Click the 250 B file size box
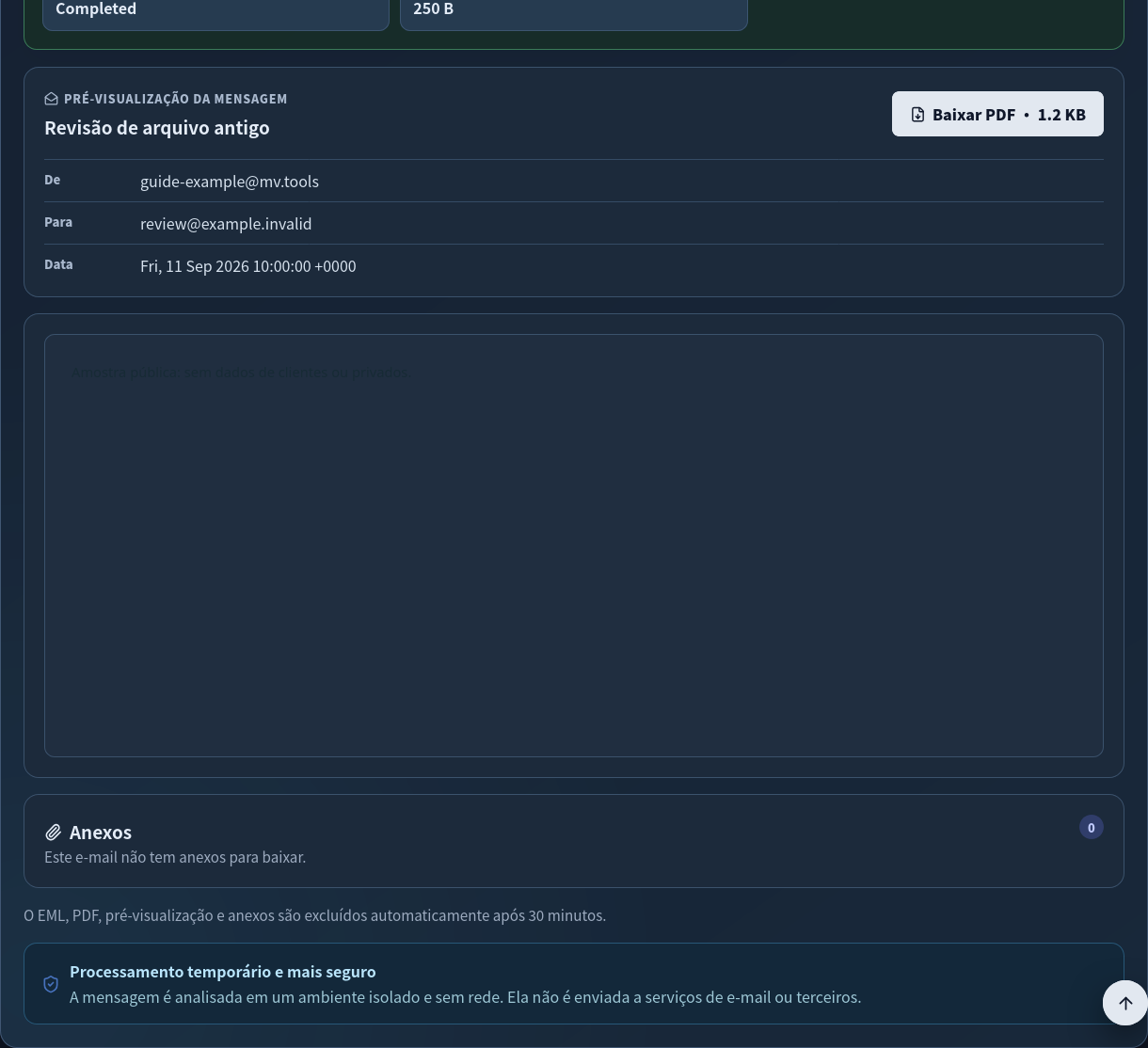 [574, 11]
